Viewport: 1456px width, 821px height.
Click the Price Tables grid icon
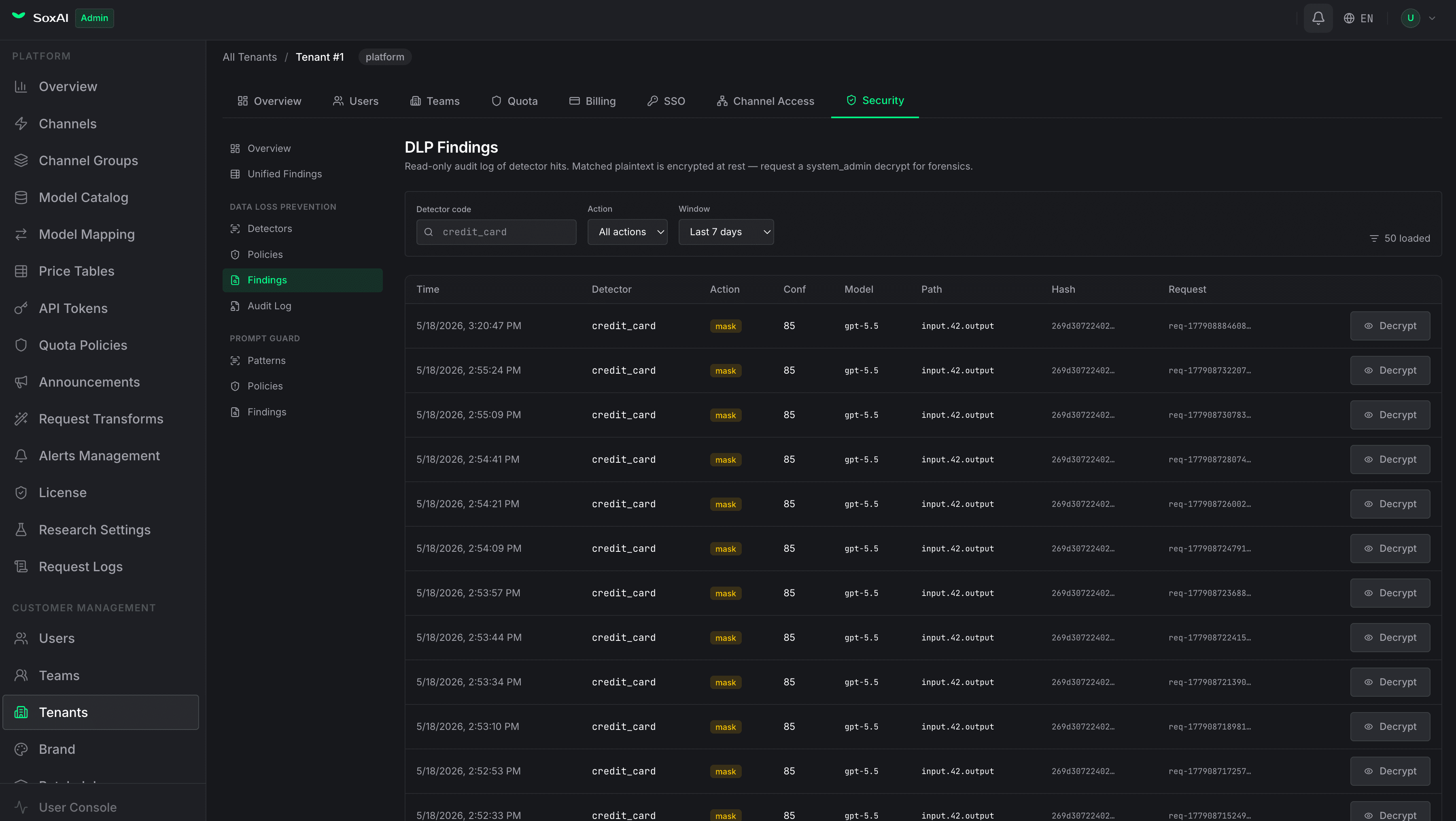click(x=21, y=271)
